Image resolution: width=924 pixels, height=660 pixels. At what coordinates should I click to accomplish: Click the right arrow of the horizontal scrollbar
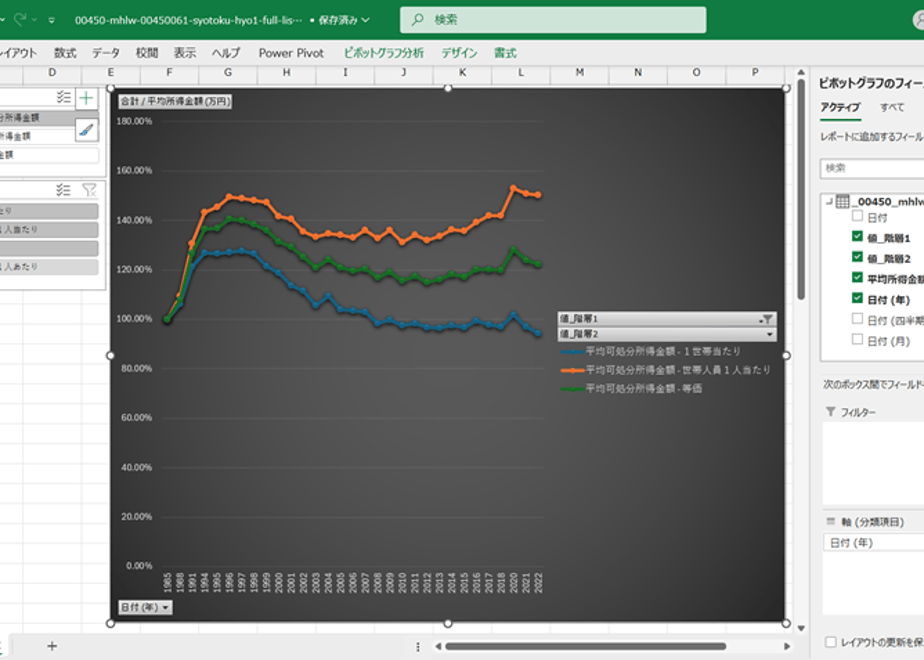point(787,646)
